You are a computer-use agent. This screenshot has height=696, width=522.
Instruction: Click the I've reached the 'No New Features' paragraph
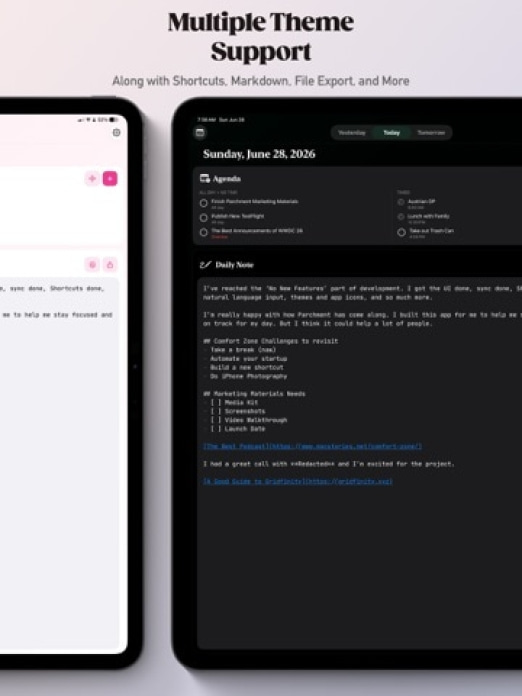click(x=362, y=293)
